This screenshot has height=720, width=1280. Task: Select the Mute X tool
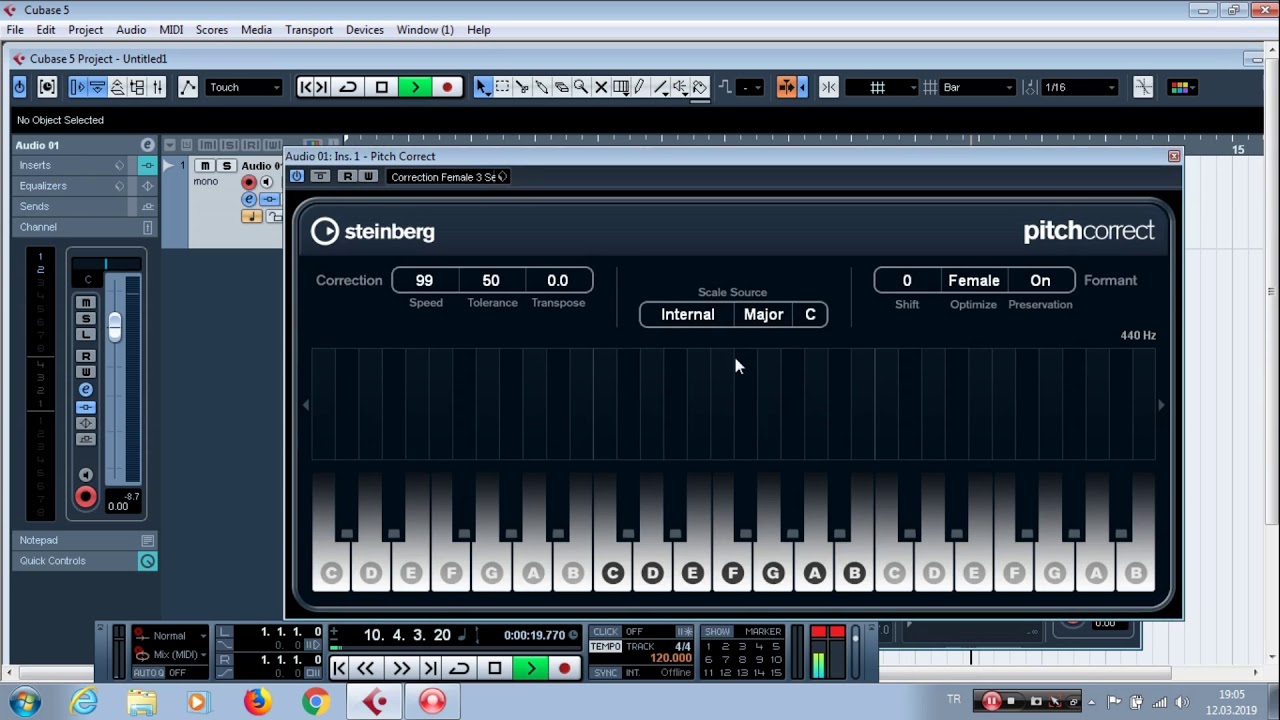pyautogui.click(x=601, y=87)
